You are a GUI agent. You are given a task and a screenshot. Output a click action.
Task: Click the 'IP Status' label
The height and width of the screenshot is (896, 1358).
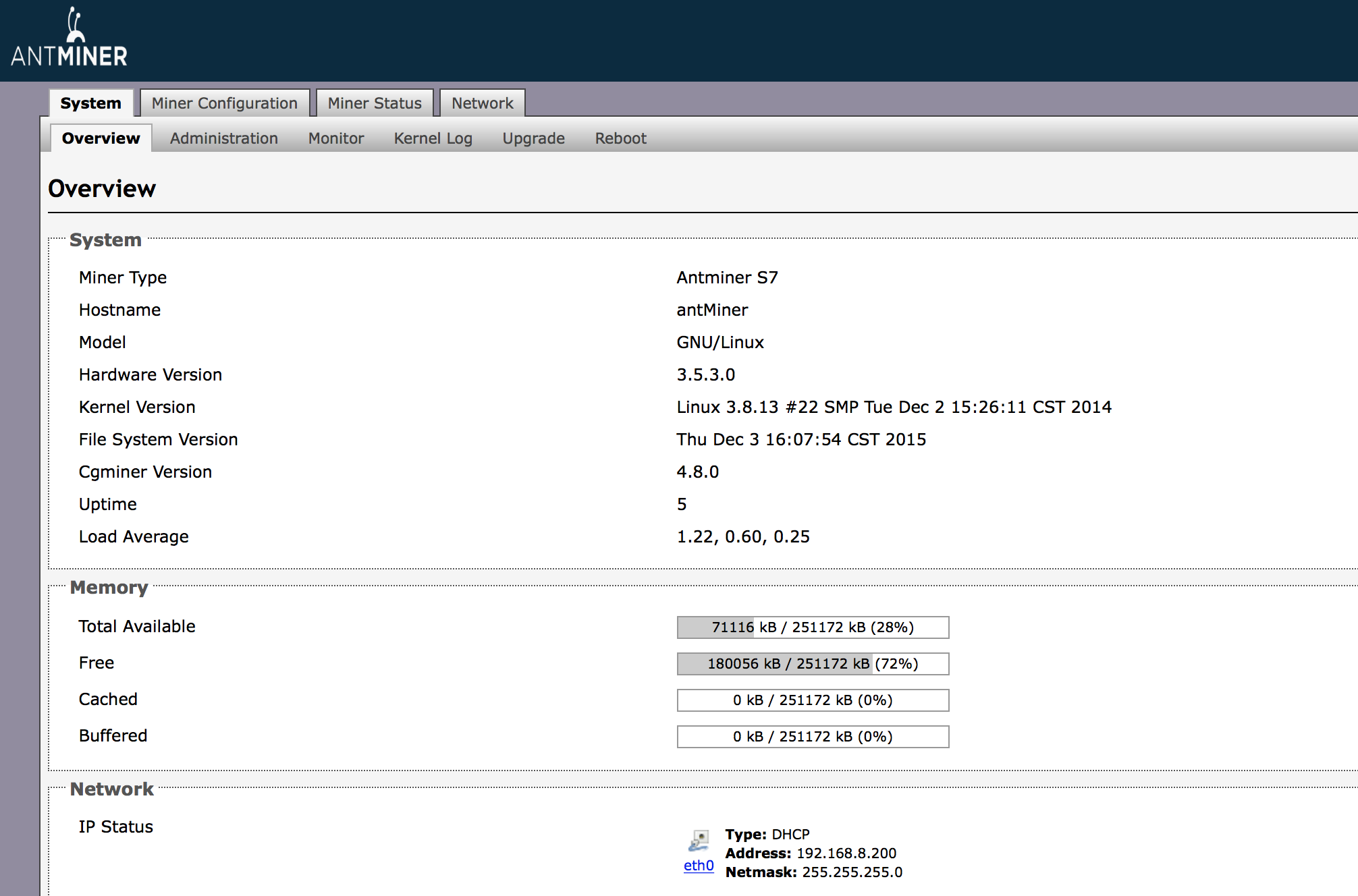116,827
